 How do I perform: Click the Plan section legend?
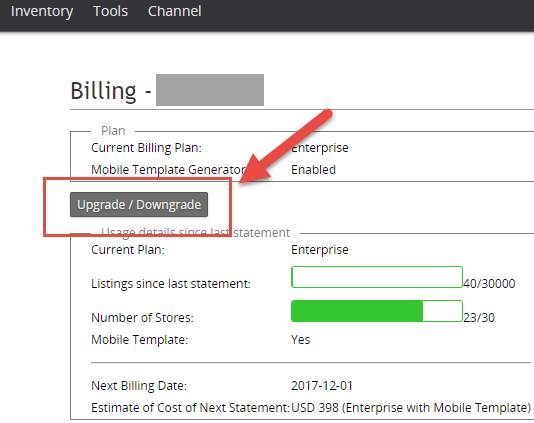pos(113,131)
